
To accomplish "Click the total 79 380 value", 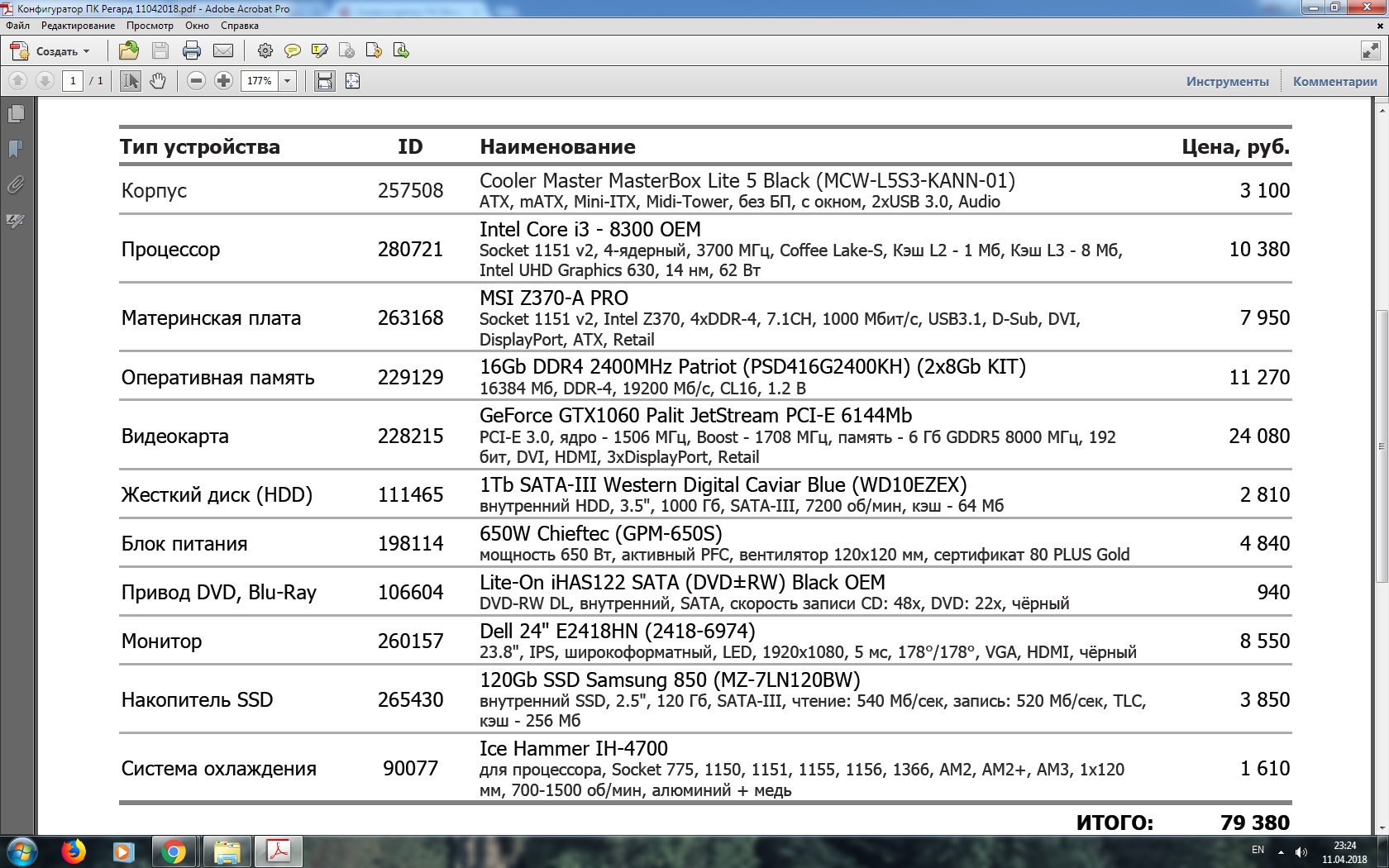I will (1255, 823).
